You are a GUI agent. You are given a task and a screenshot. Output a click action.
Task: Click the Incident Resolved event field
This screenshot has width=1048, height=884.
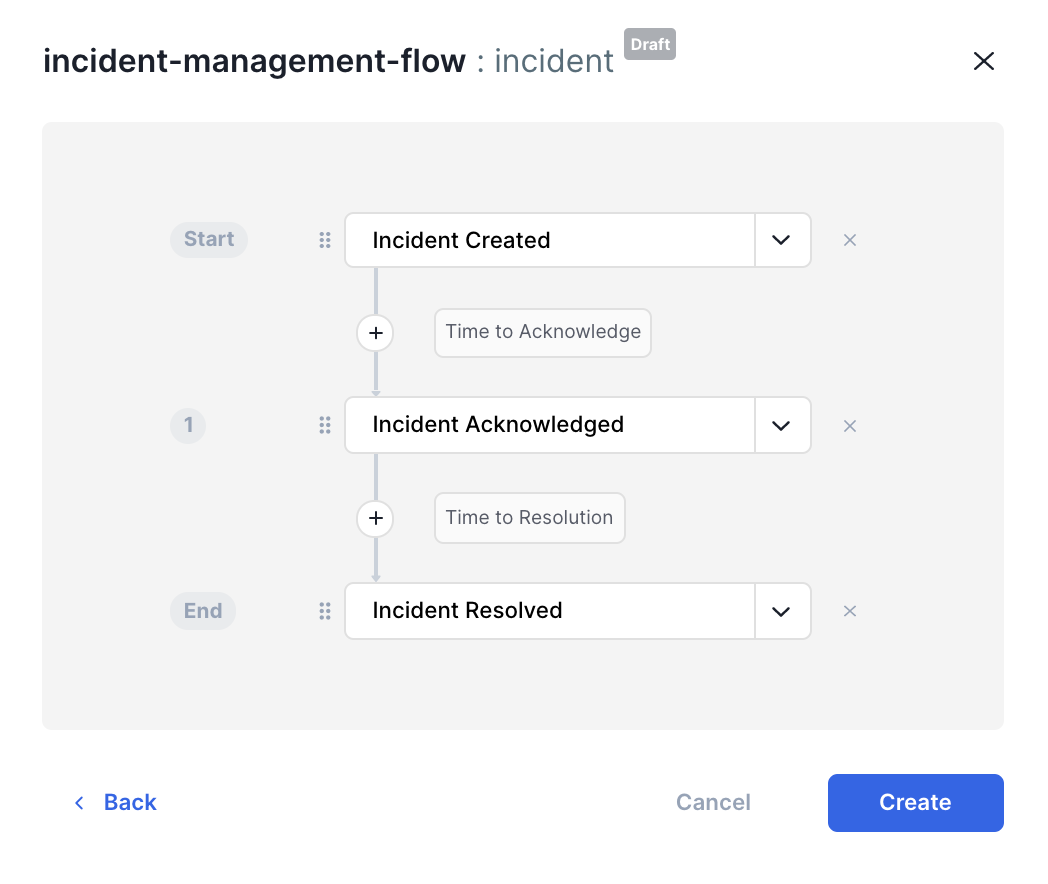(x=549, y=611)
